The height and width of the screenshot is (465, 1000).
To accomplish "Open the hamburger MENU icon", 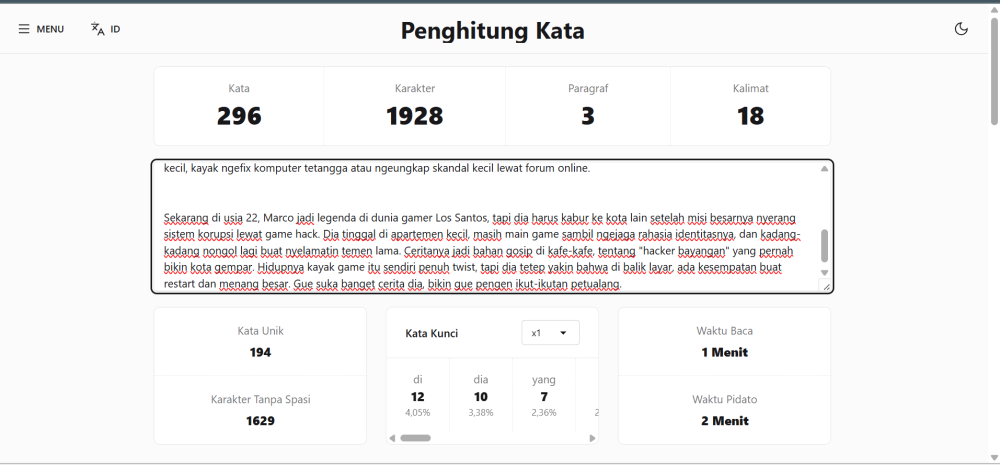I will pos(24,29).
